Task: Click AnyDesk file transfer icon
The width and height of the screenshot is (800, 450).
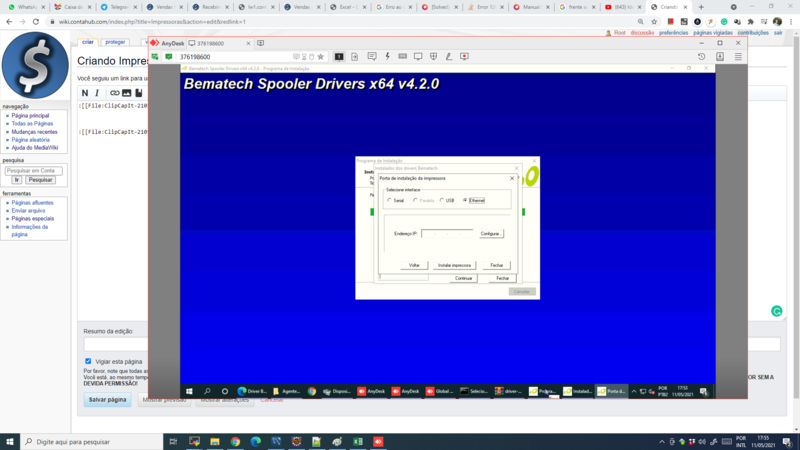Action: 355,57
